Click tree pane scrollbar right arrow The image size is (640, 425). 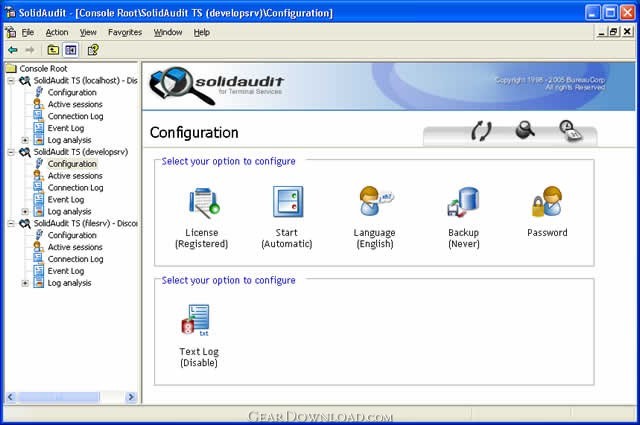(x=131, y=396)
